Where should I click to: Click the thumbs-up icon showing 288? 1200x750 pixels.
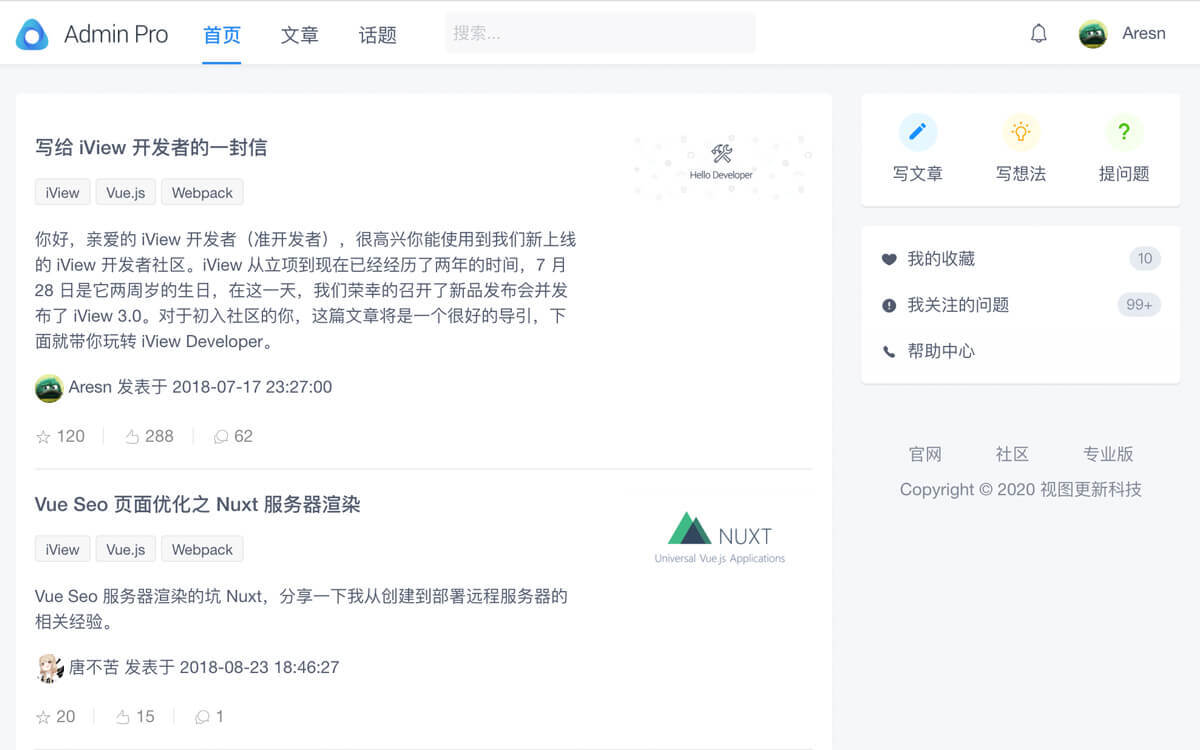coord(134,436)
